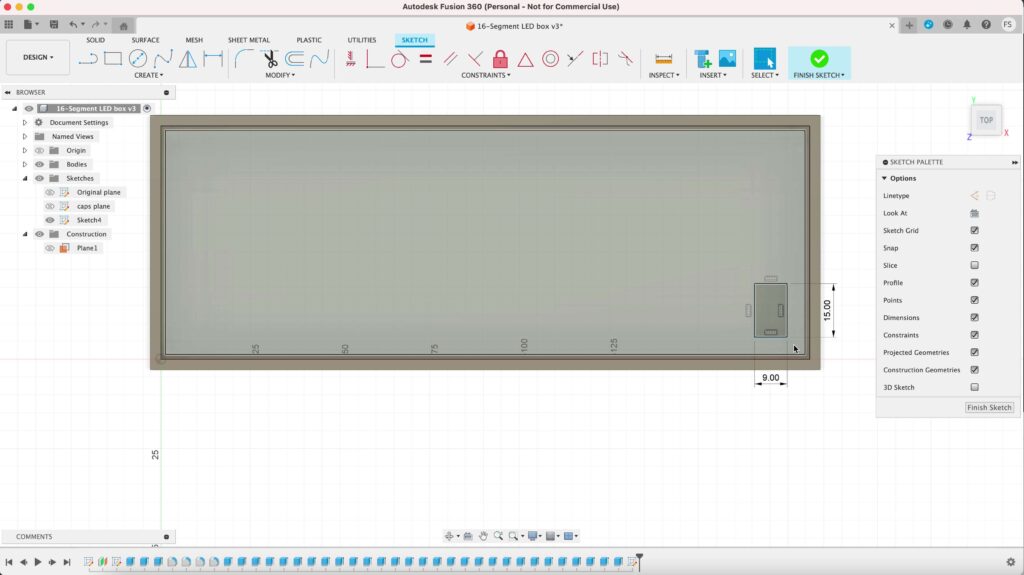Activate the Trim scissors tool
This screenshot has width=1024, height=575.
(x=270, y=59)
